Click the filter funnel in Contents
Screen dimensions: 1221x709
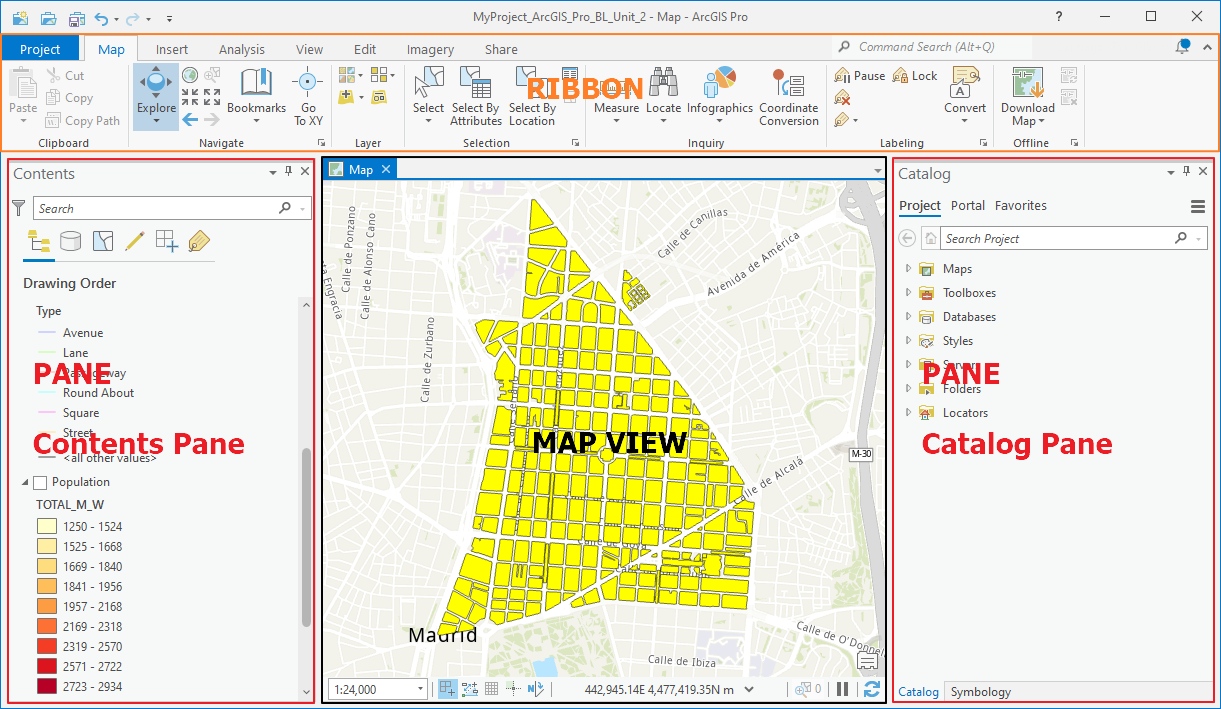[18, 208]
